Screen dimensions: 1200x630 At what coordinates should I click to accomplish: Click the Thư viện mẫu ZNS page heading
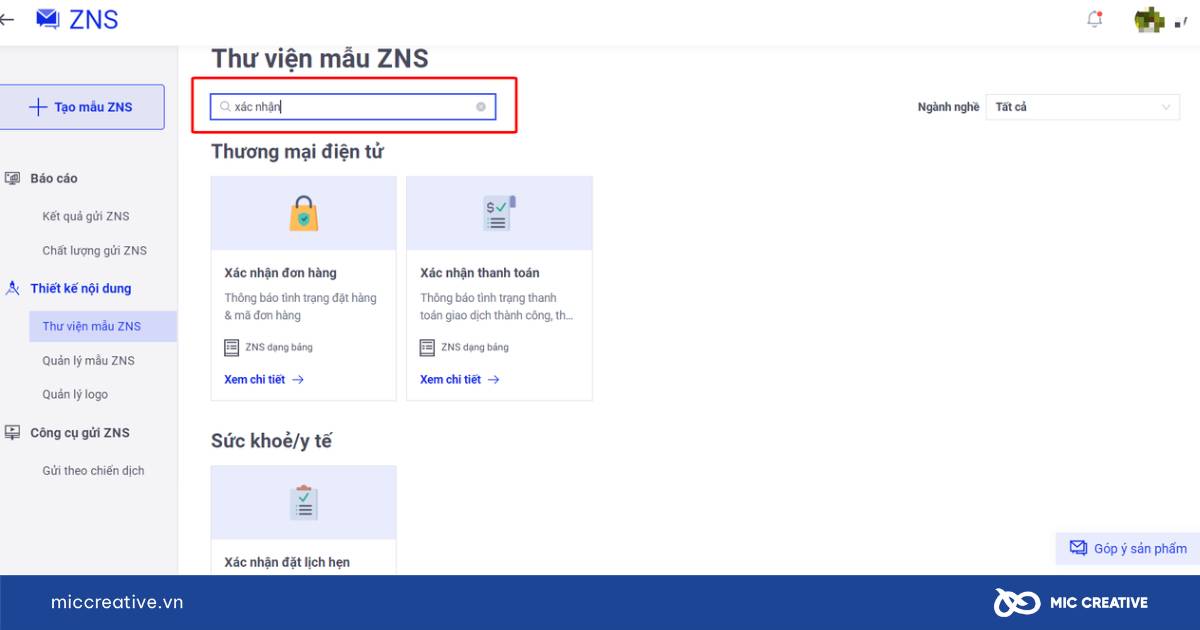pos(320,58)
